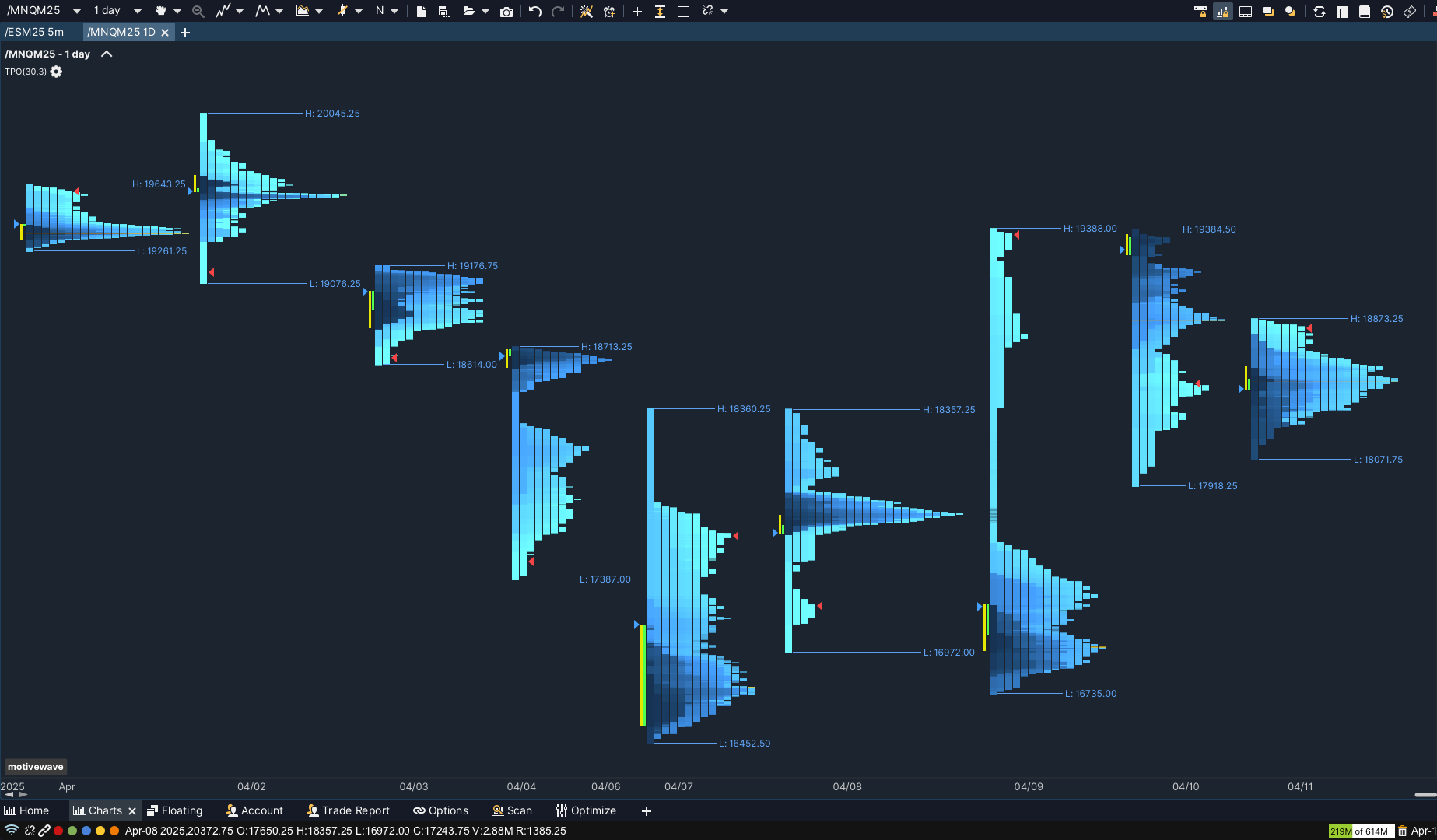Open the Trade Report tab
Viewport: 1437px width, 840px height.
pos(348,810)
